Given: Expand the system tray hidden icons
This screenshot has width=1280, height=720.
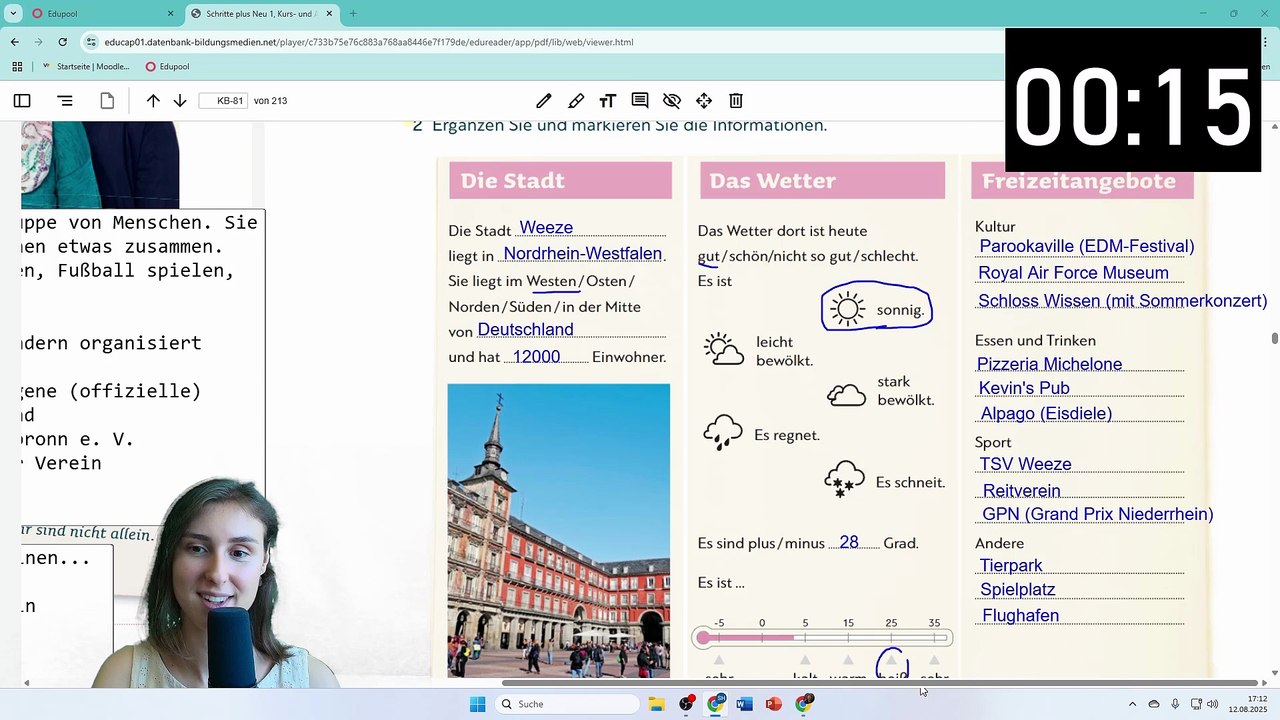Looking at the screenshot, I should pos(1132,704).
